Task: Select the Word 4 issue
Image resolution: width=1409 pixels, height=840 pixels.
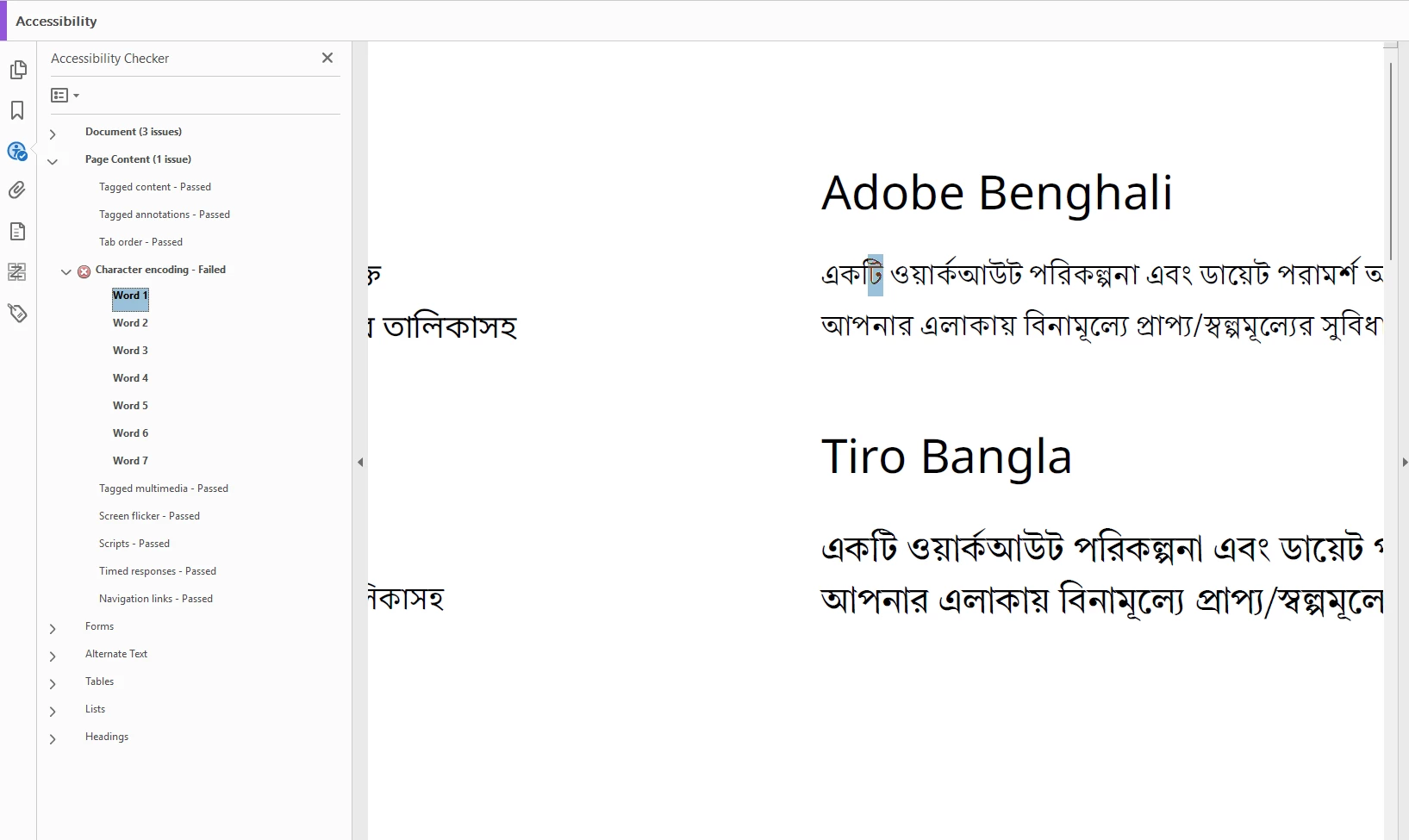Action: 130,378
